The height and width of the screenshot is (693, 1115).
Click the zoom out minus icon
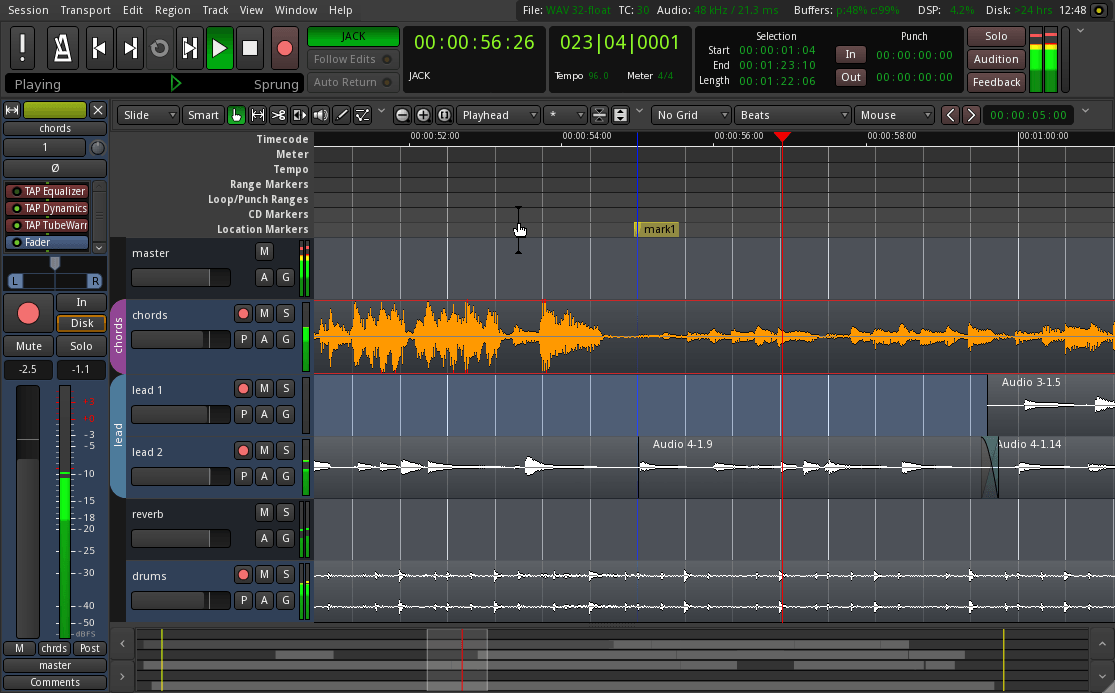tap(402, 115)
